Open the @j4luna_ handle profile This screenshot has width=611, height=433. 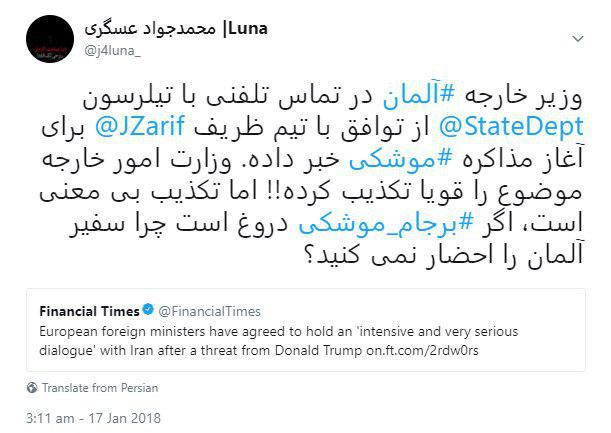point(113,51)
